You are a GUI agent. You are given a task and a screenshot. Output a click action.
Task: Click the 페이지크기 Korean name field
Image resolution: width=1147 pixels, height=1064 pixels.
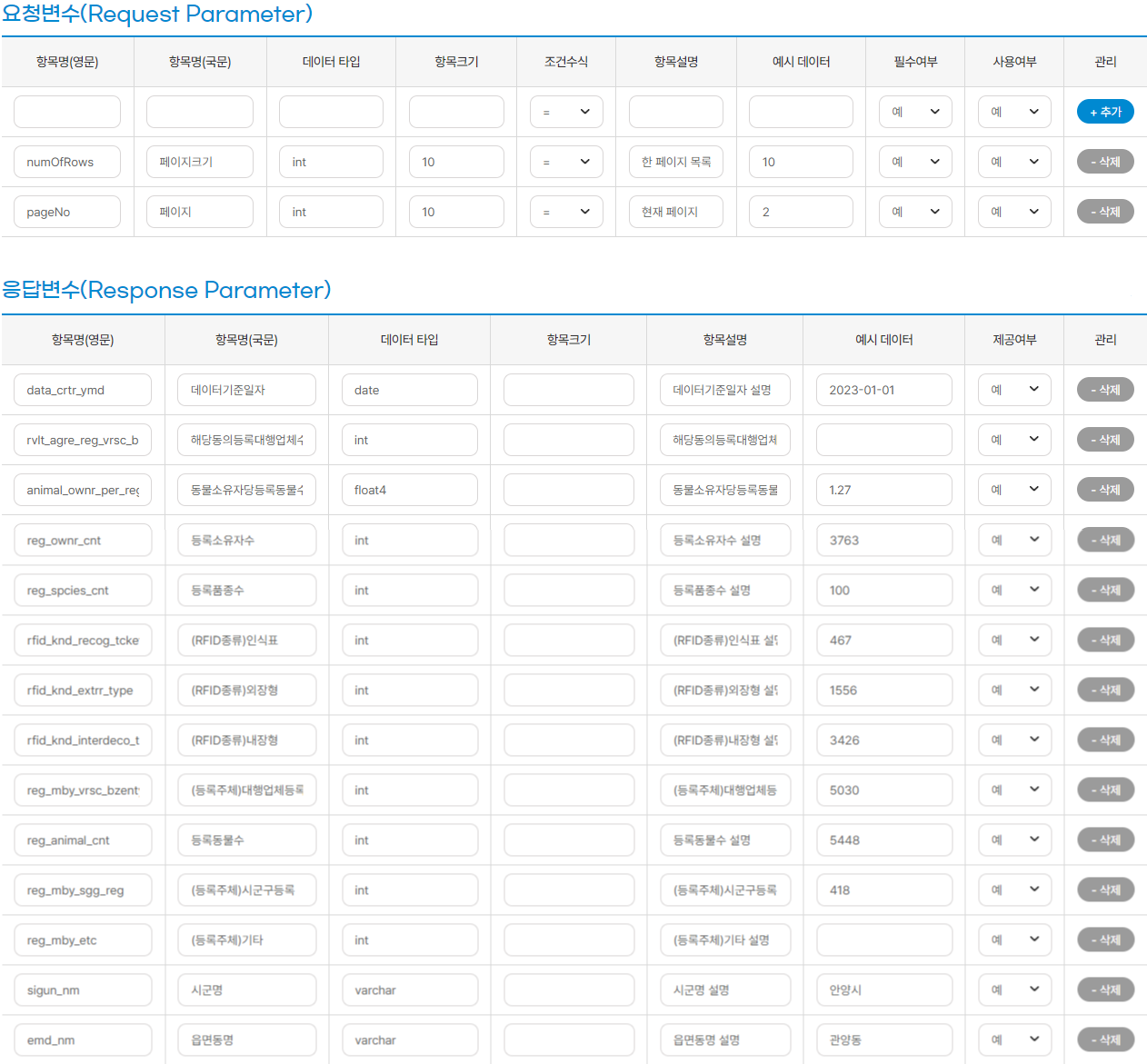click(x=200, y=162)
